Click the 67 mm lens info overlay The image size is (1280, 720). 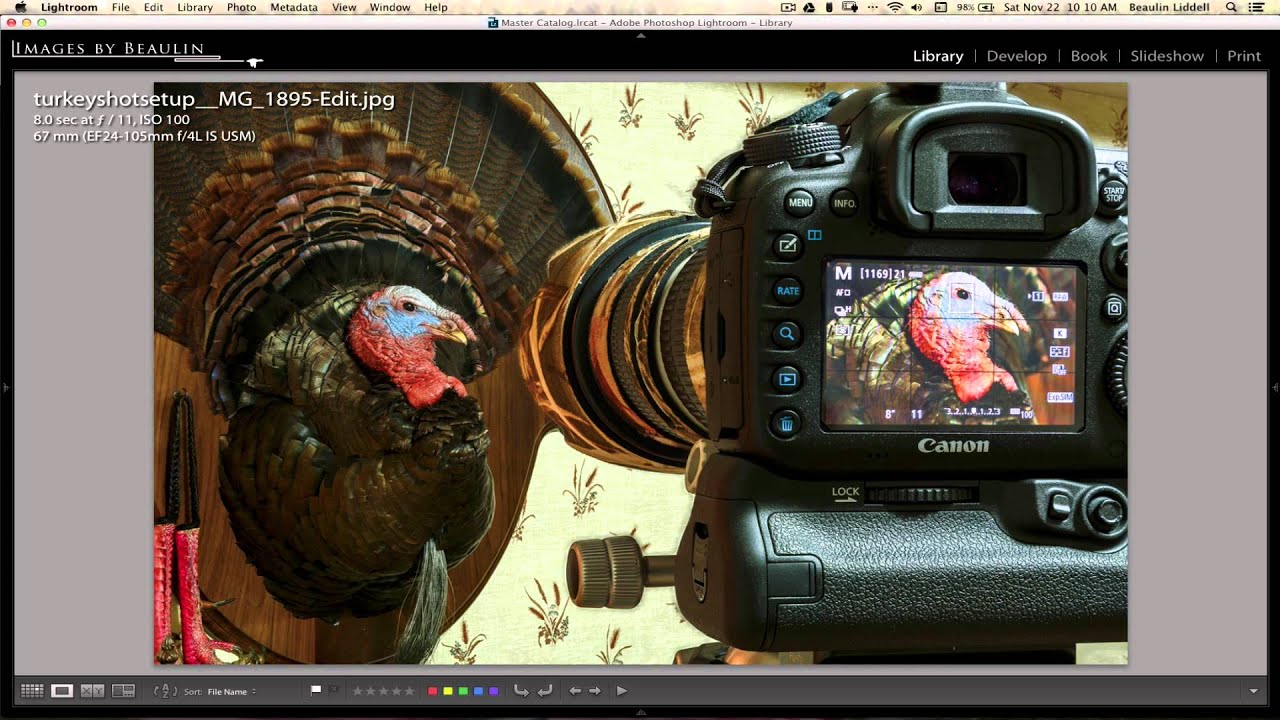tap(144, 136)
